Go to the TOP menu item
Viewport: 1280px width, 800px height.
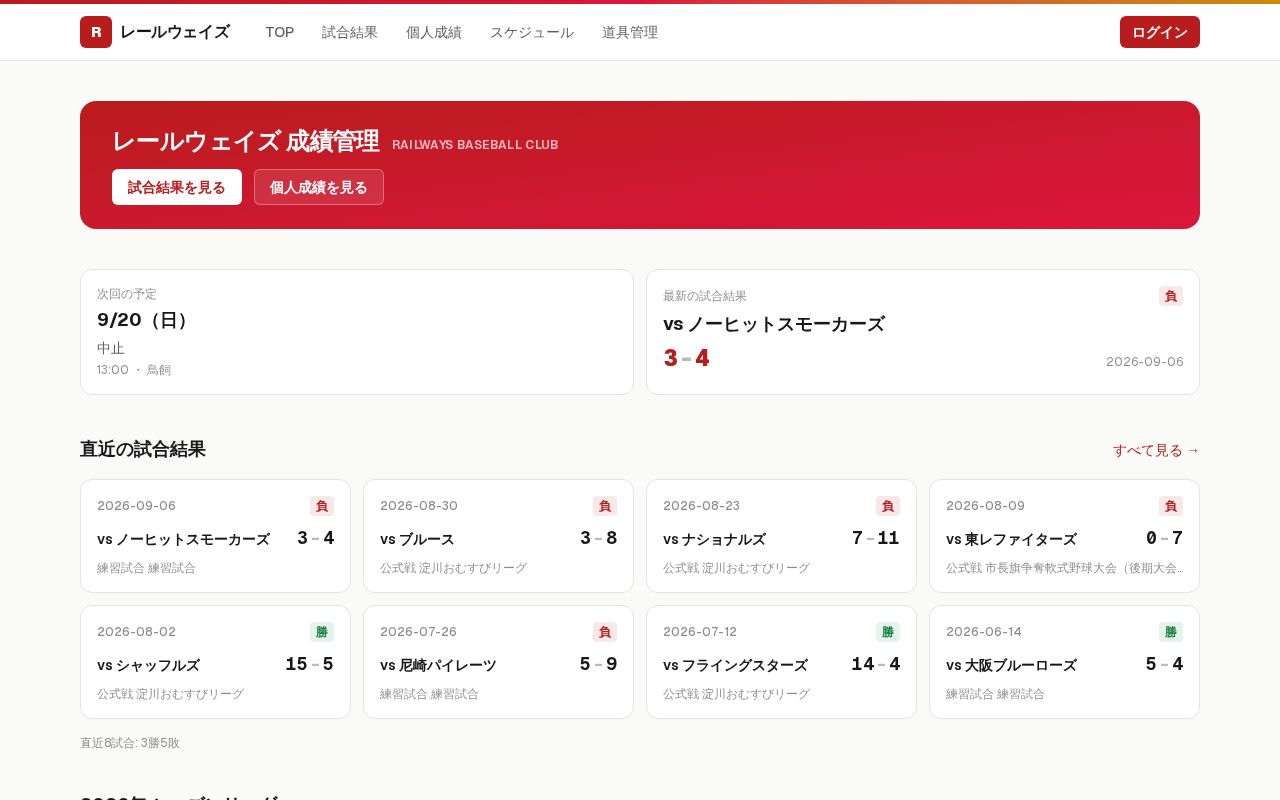(280, 32)
